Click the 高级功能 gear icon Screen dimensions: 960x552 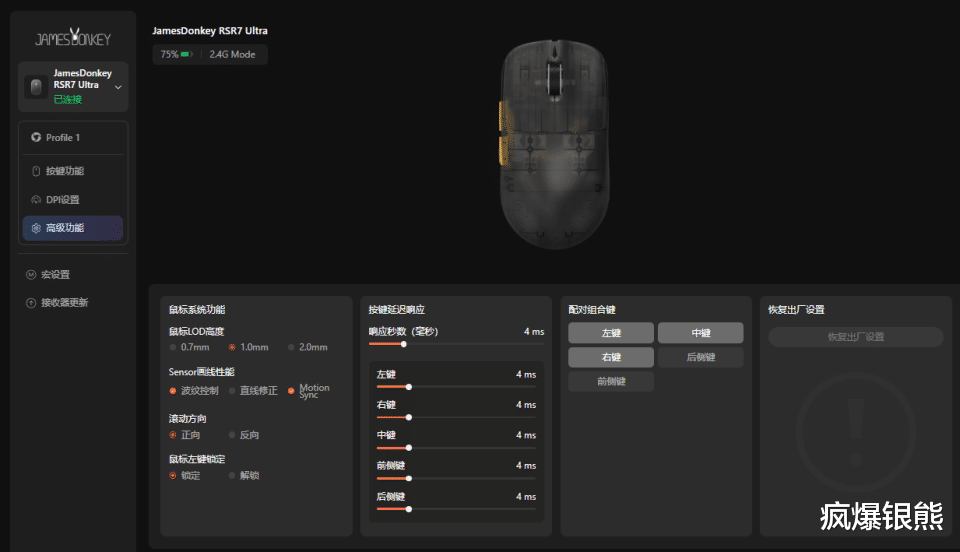click(x=36, y=228)
